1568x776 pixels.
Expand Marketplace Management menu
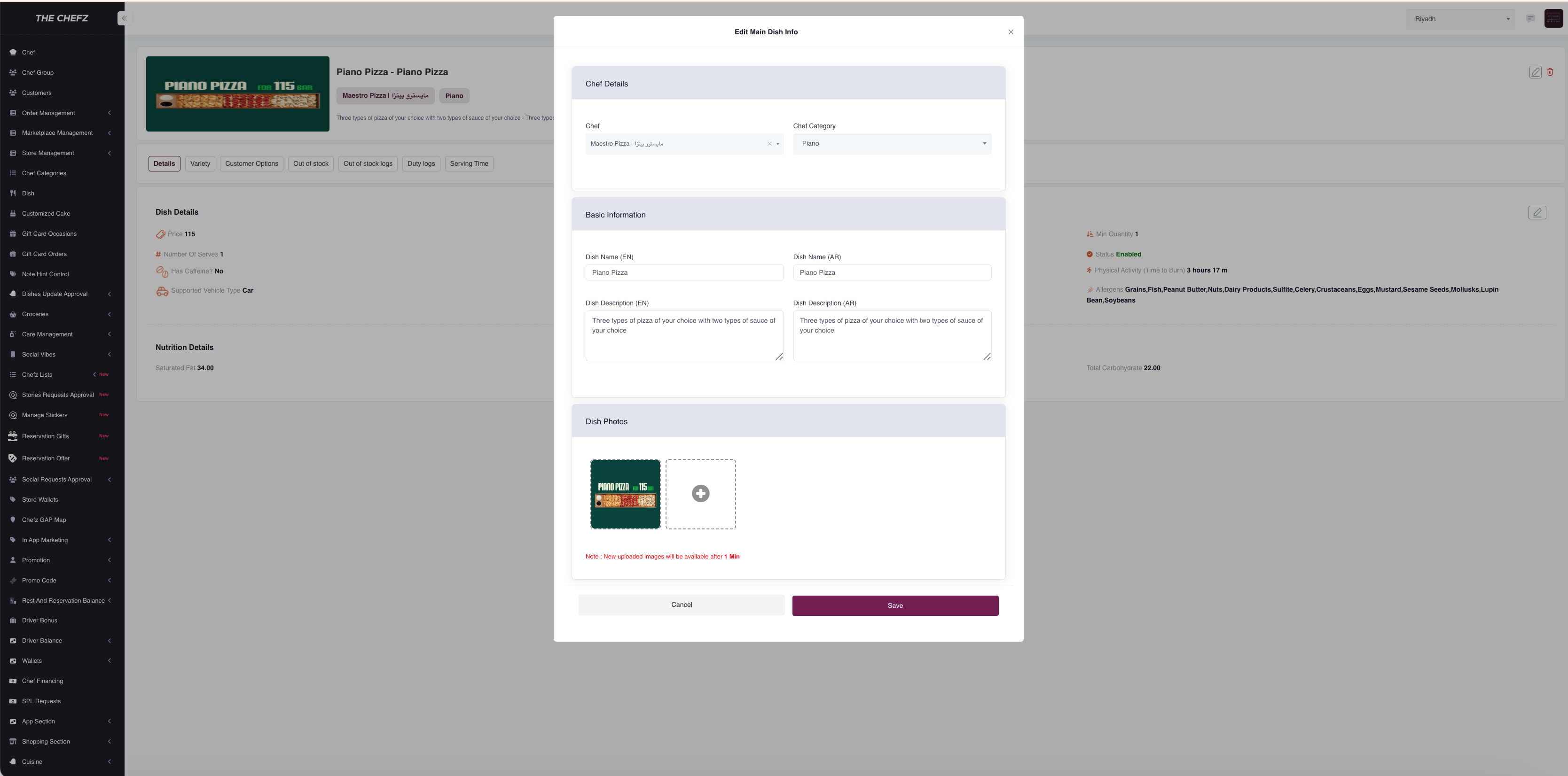[x=62, y=132]
